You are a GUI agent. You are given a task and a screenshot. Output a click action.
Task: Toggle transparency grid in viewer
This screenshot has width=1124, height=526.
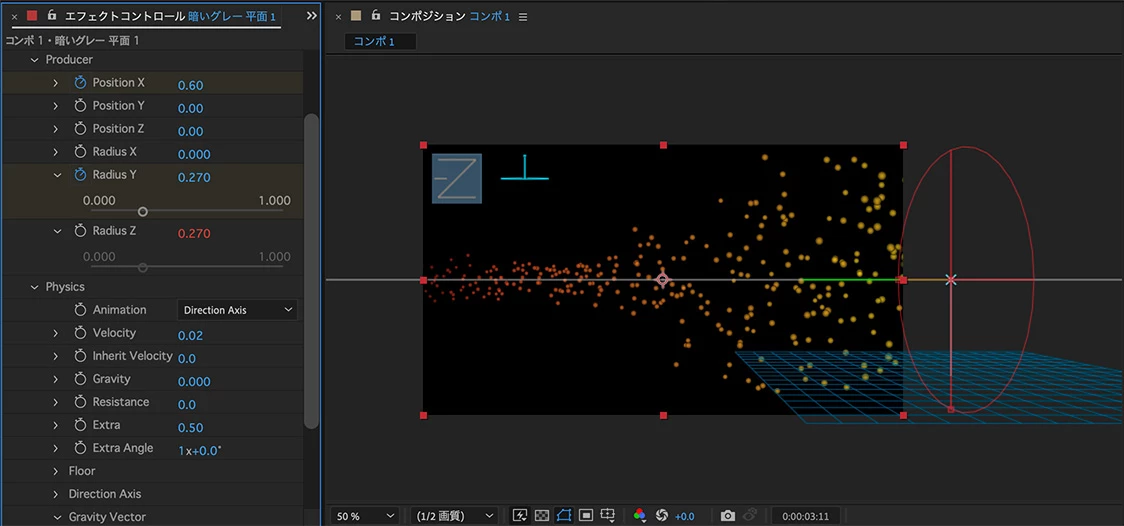point(542,515)
